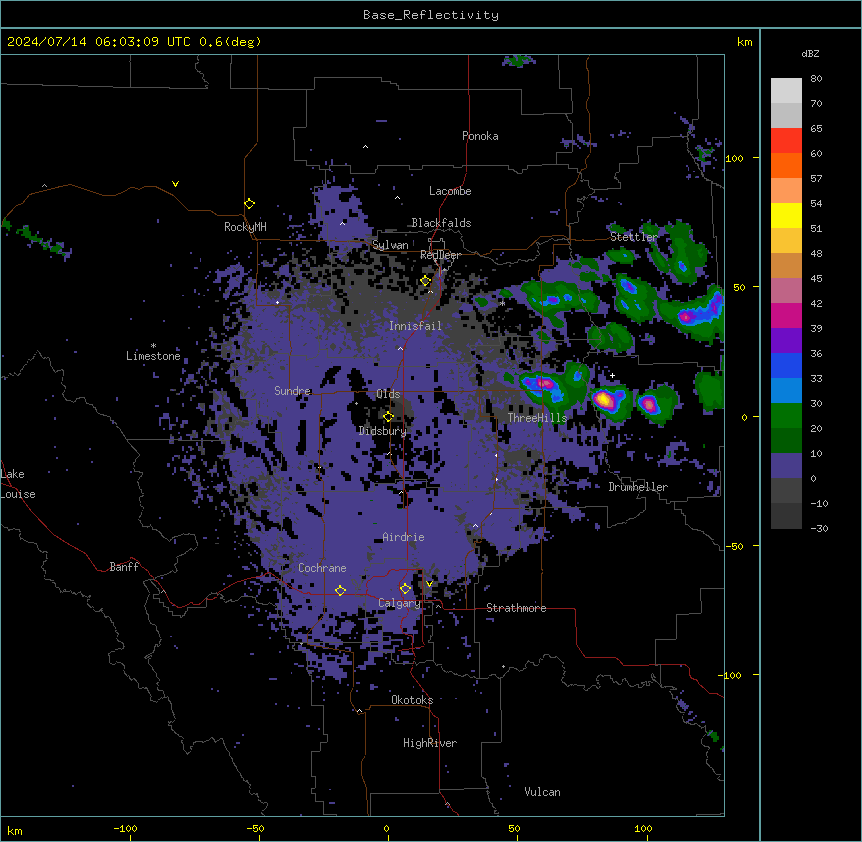
Task: Click the -30 value on the dBZ legend
Action: tap(819, 528)
